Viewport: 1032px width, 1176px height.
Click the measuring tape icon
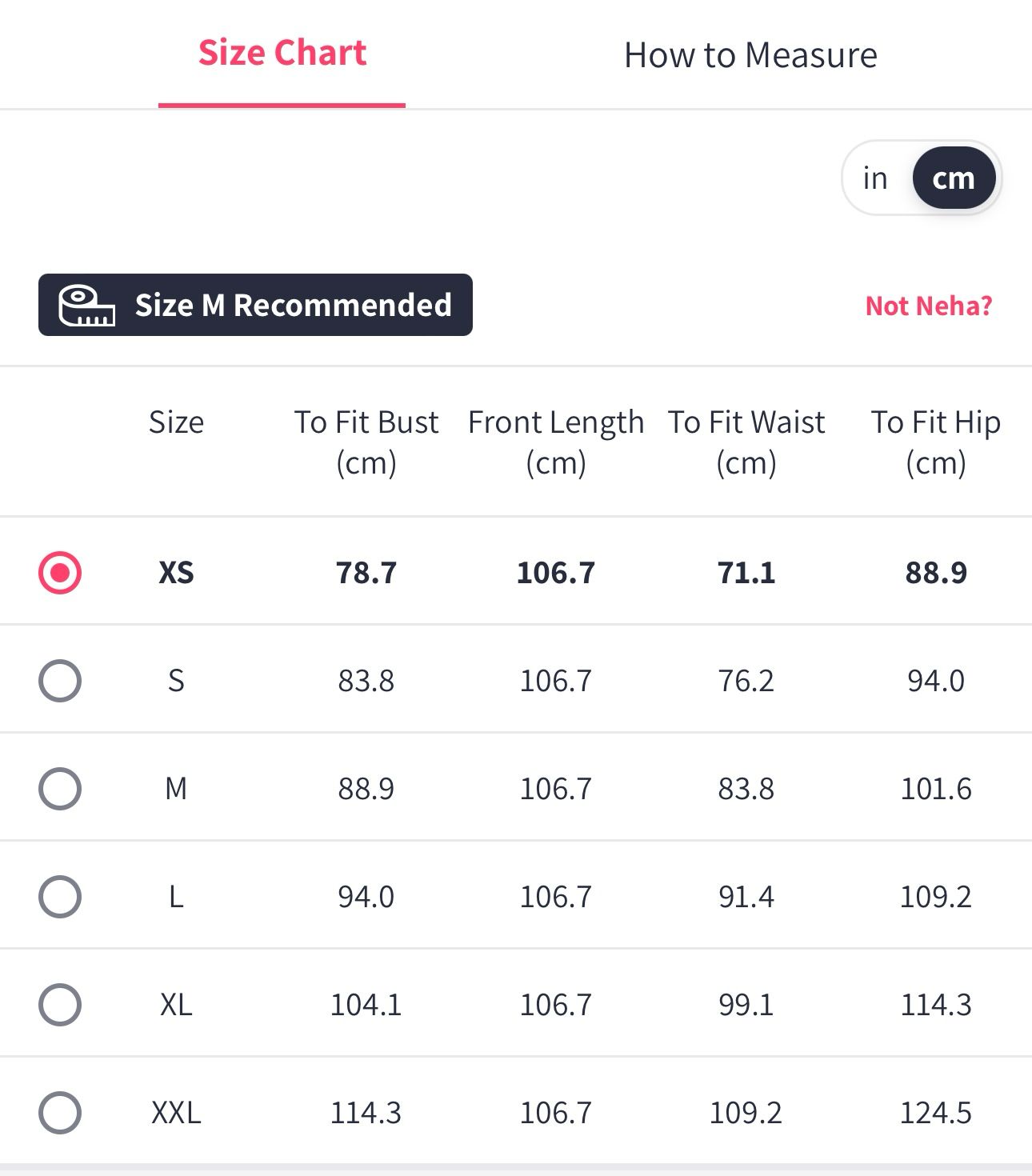coord(86,306)
